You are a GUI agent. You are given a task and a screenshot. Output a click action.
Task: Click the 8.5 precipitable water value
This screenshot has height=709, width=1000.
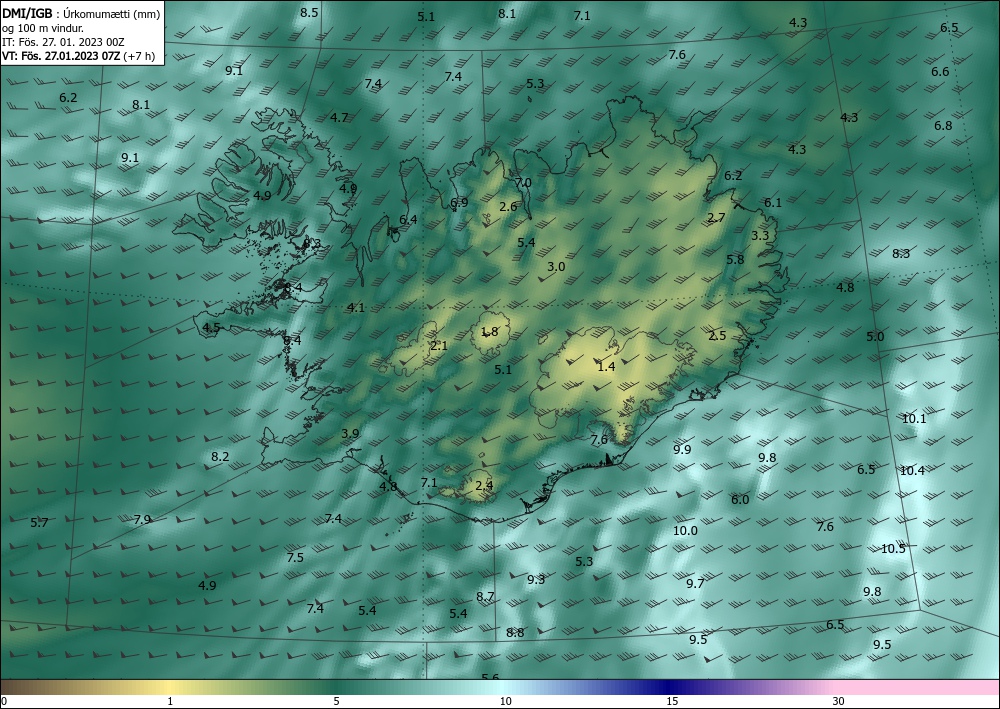pyautogui.click(x=309, y=12)
